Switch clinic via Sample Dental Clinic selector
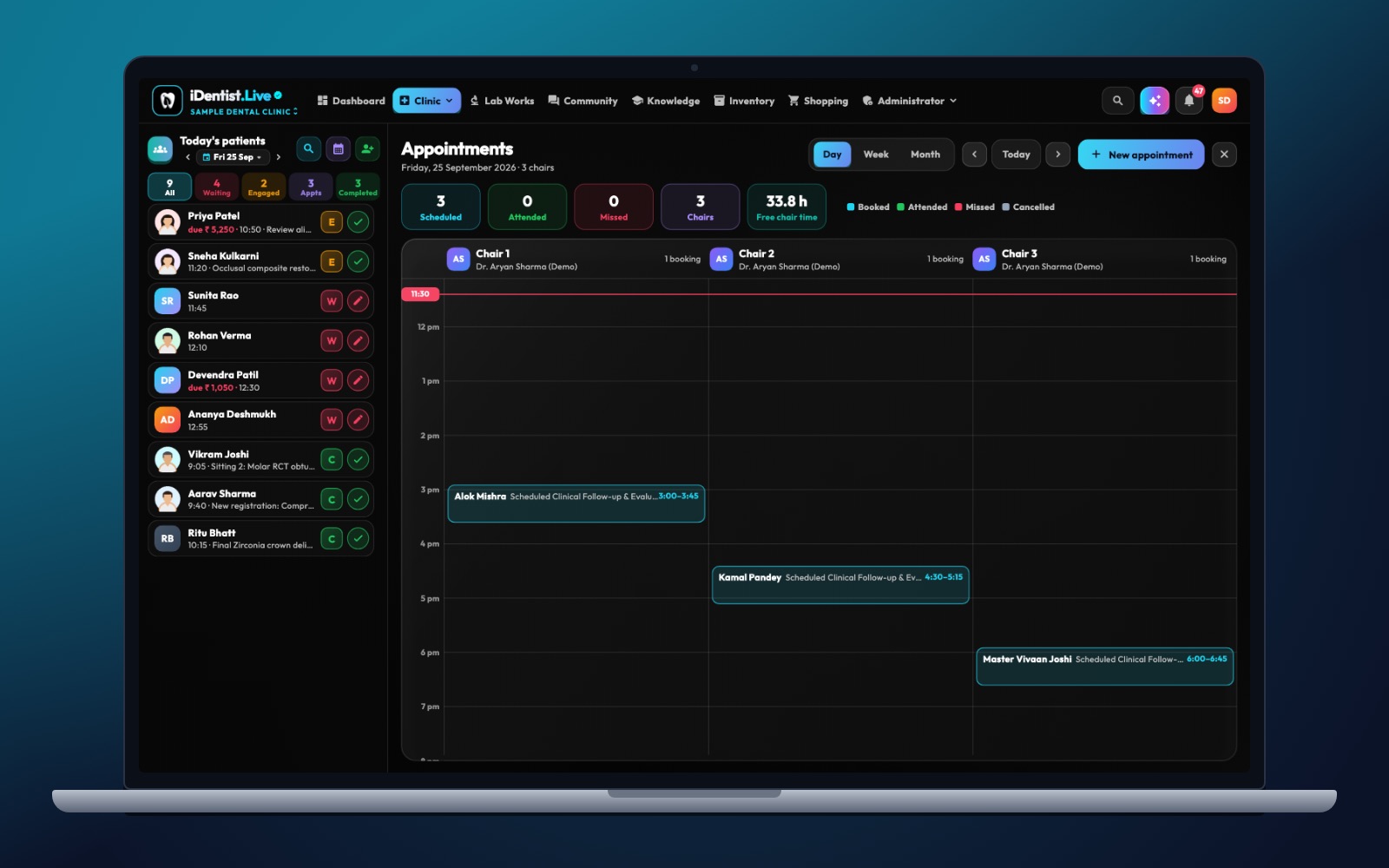The image size is (1389, 868). [244, 112]
